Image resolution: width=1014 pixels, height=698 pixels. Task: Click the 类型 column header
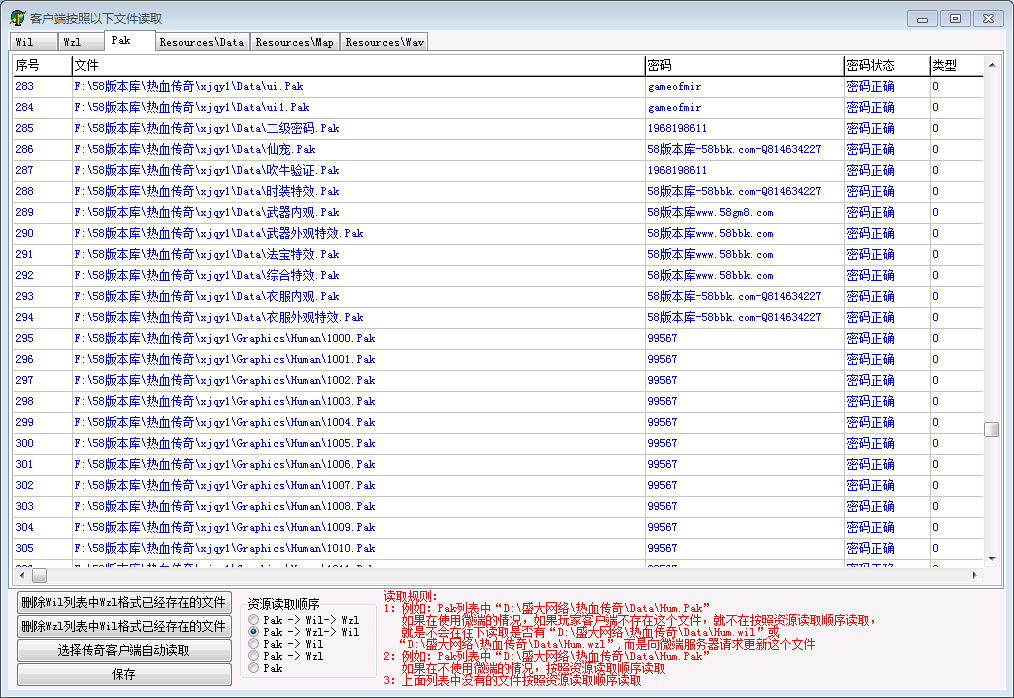[x=956, y=65]
